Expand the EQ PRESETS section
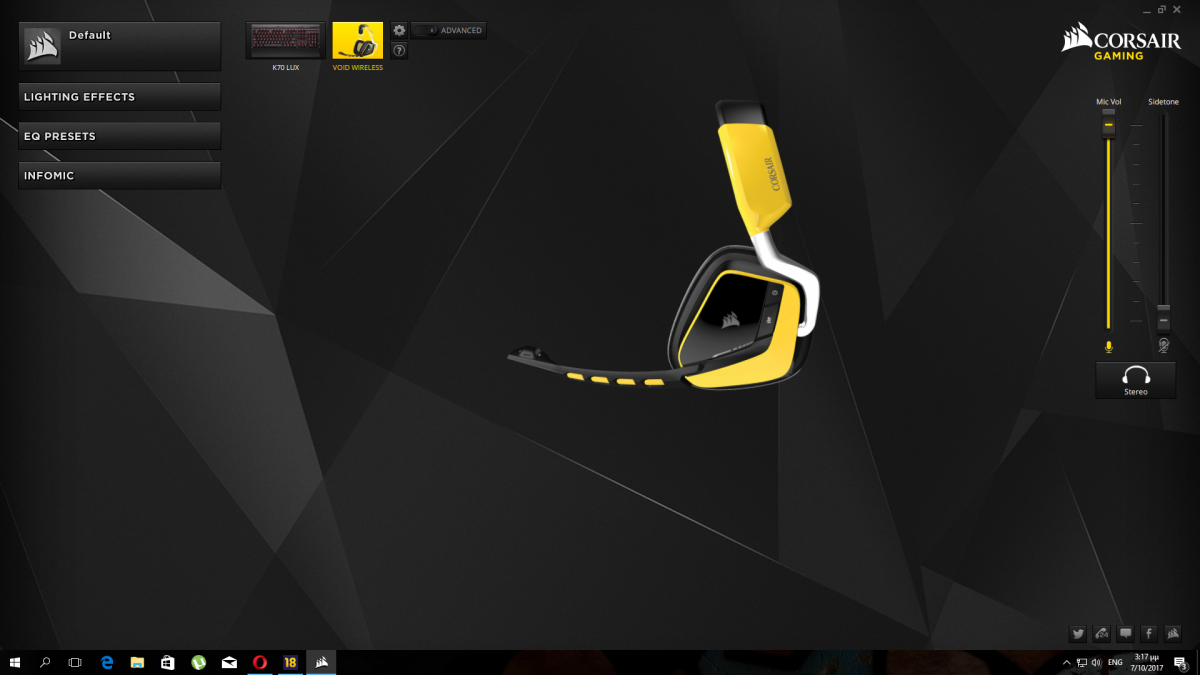This screenshot has width=1200, height=675. tap(120, 136)
